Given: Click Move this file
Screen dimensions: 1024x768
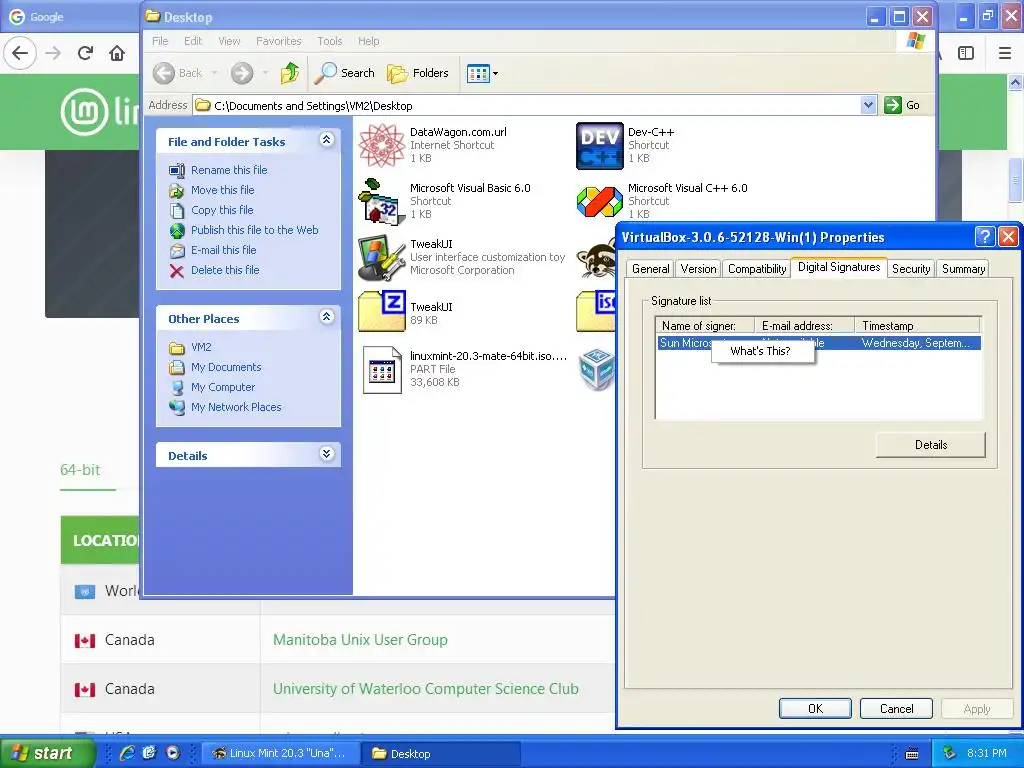Looking at the screenshot, I should (222, 190).
